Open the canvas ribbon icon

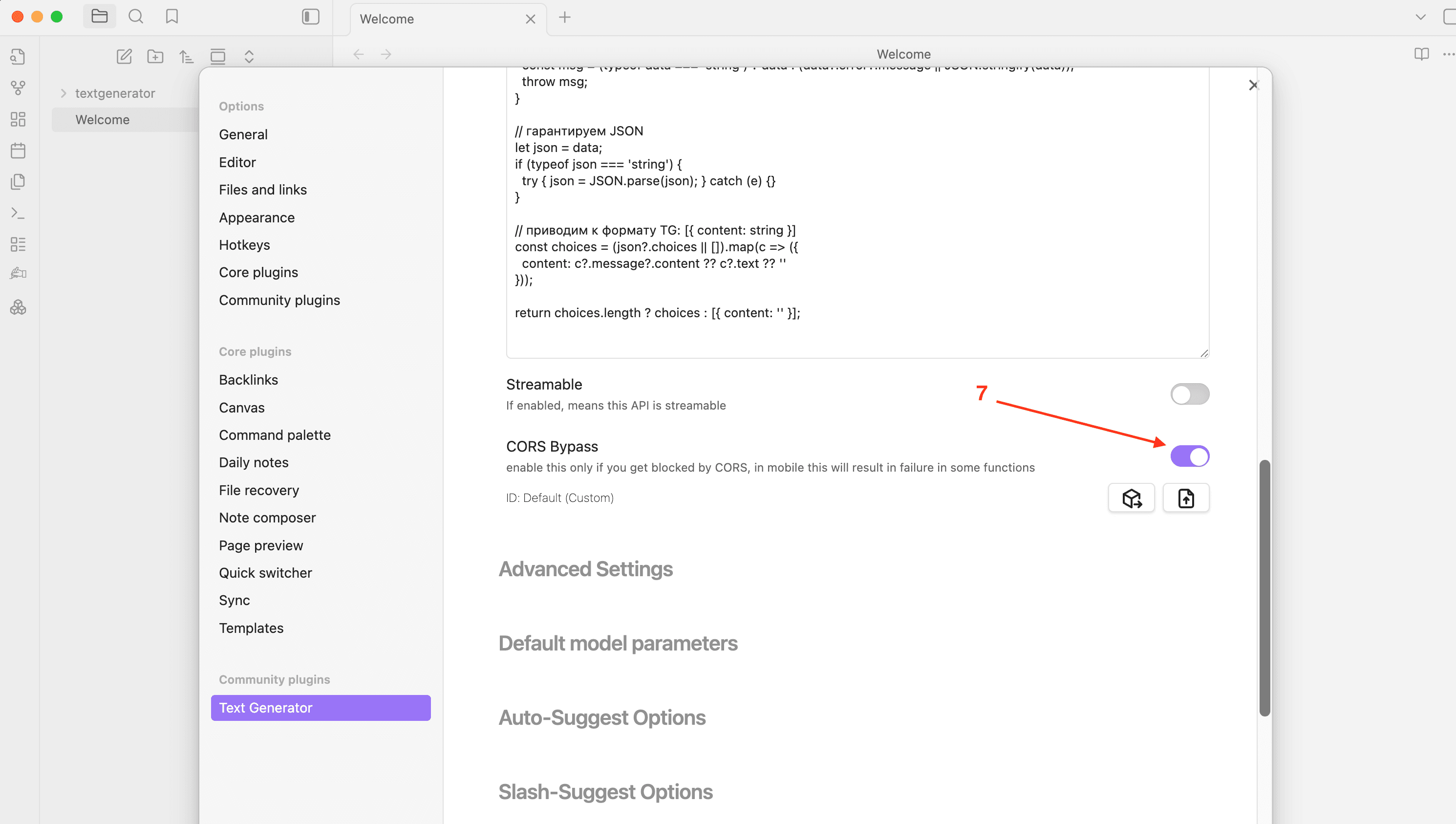tap(18, 119)
